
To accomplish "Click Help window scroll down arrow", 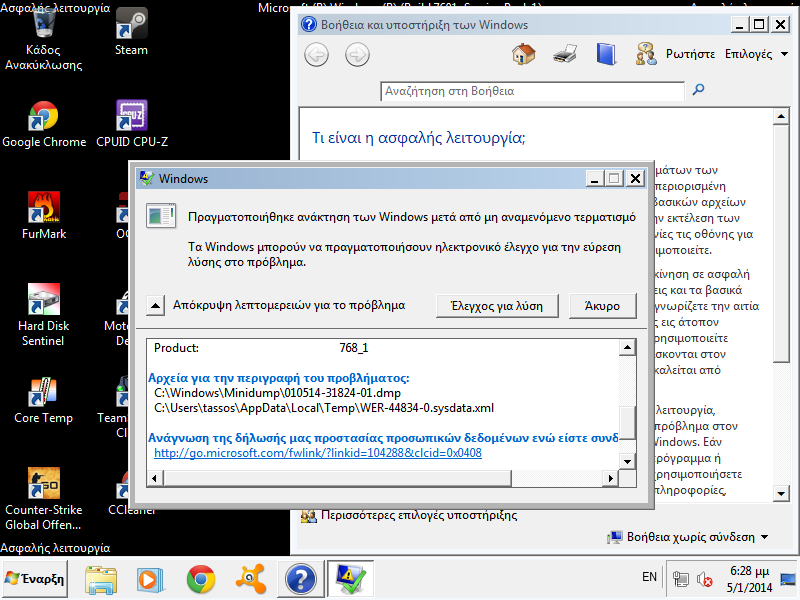I will pyautogui.click(x=781, y=493).
